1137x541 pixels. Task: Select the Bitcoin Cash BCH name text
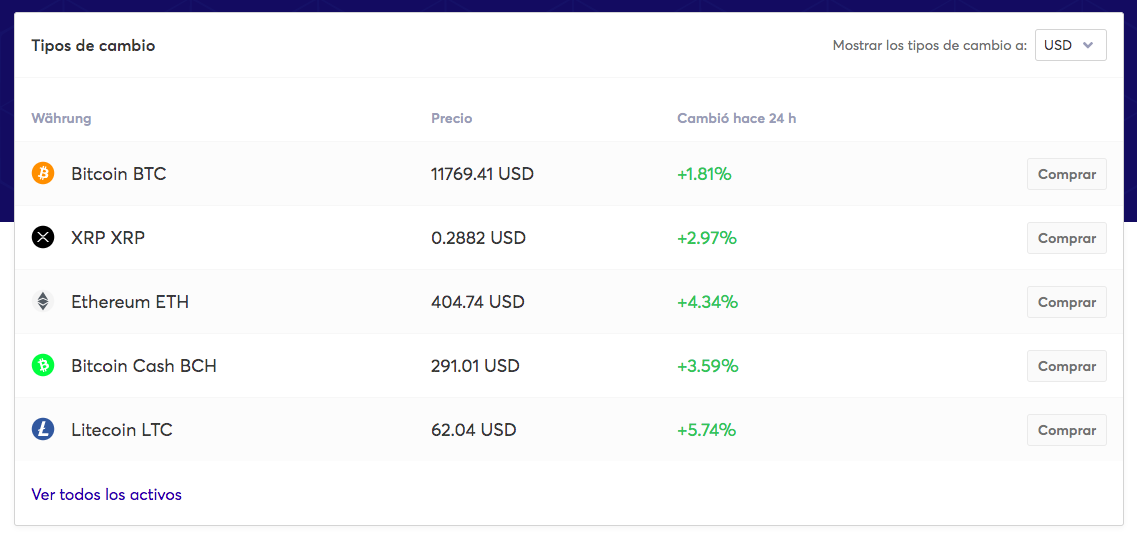point(144,366)
